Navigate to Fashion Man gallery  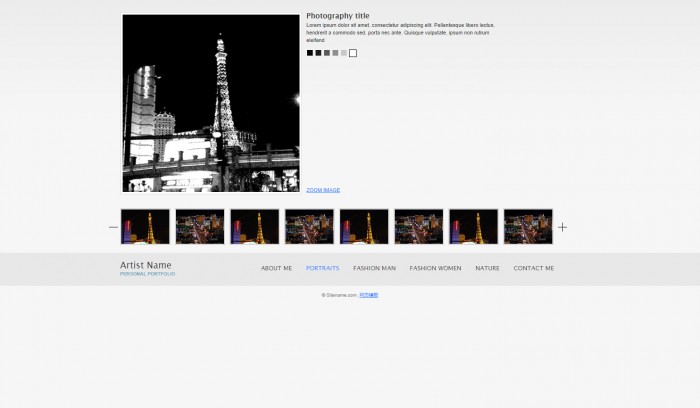(x=374, y=268)
